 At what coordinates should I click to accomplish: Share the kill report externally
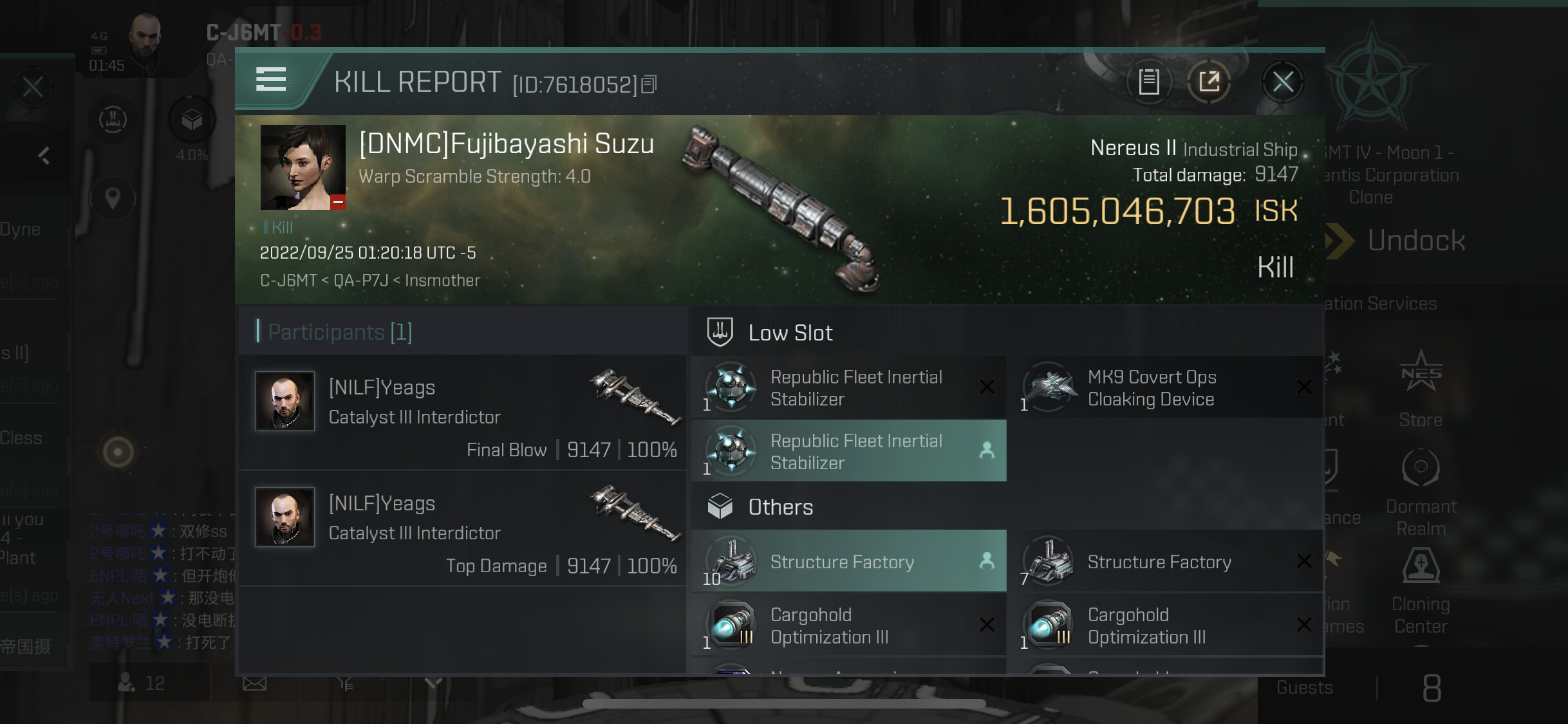1209,82
